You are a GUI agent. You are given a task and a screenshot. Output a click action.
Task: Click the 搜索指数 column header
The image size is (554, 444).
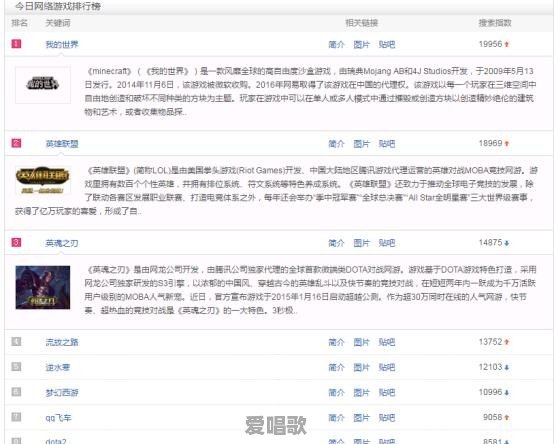coord(495,23)
